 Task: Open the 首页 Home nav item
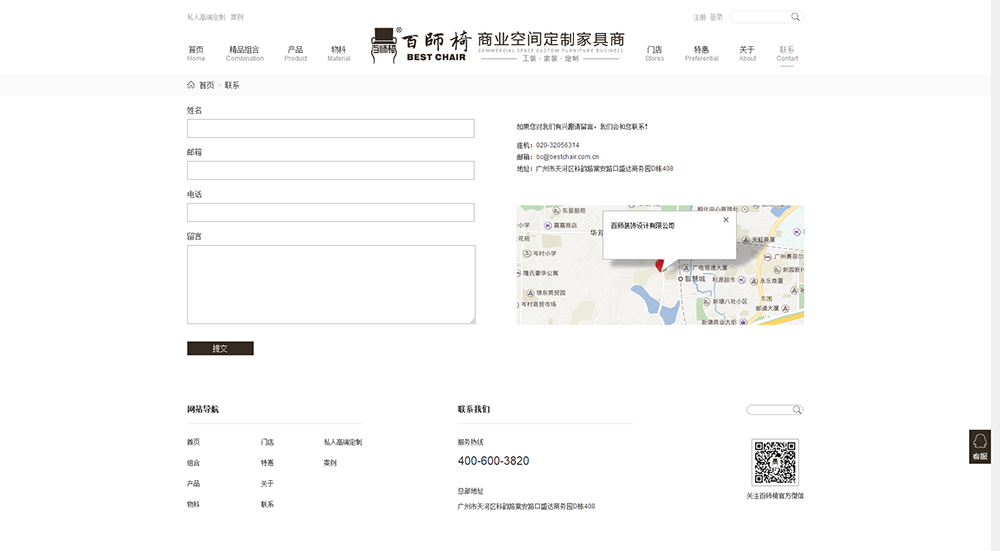pos(196,54)
